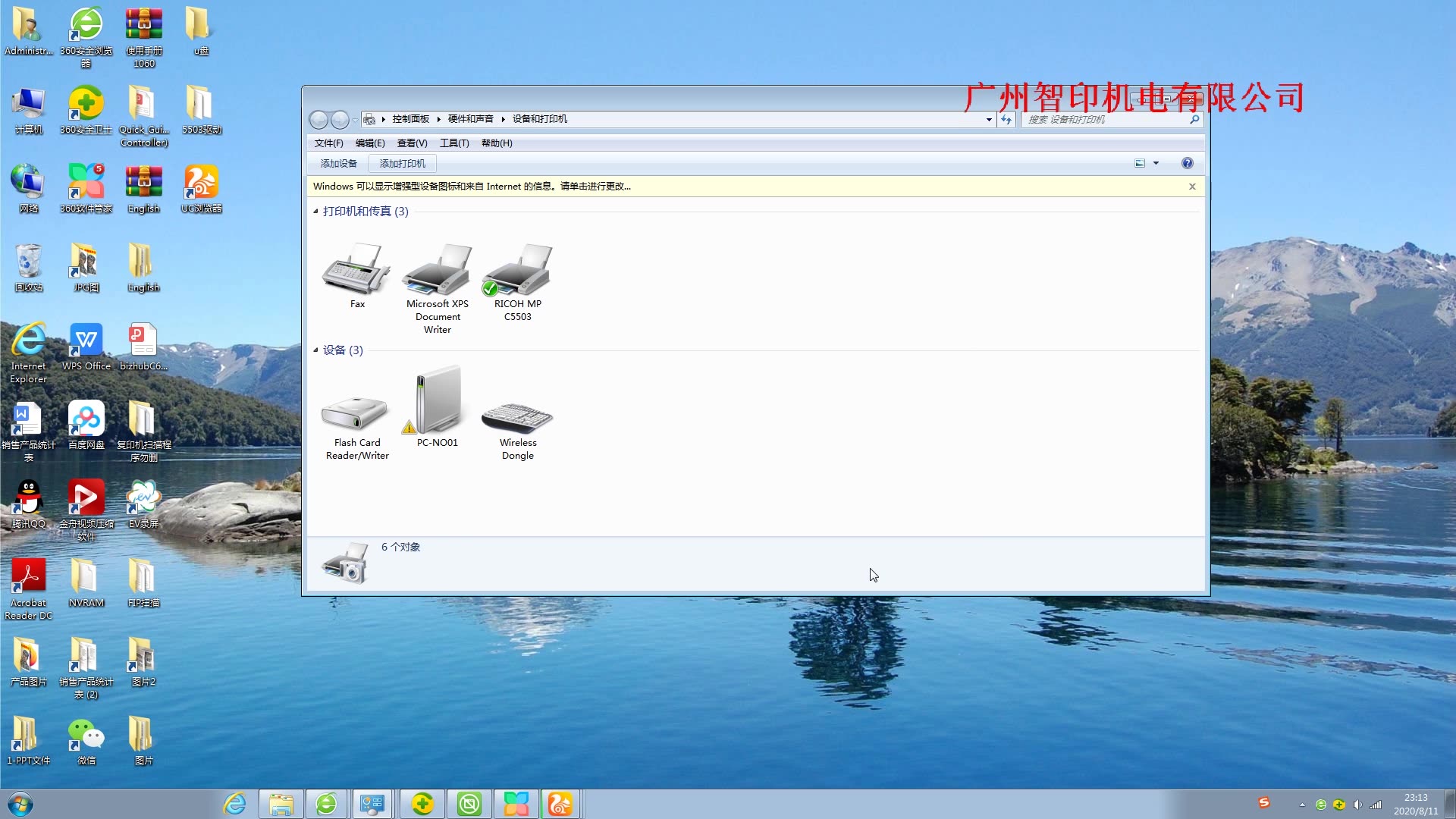The width and height of the screenshot is (1456, 819).
Task: Open File Explorer from the taskbar
Action: (x=281, y=804)
